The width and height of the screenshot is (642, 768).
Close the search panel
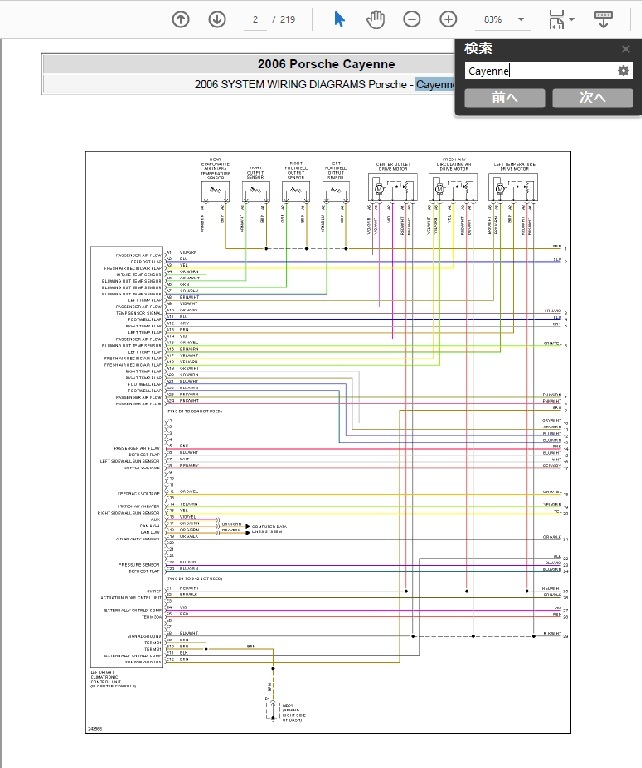point(625,49)
